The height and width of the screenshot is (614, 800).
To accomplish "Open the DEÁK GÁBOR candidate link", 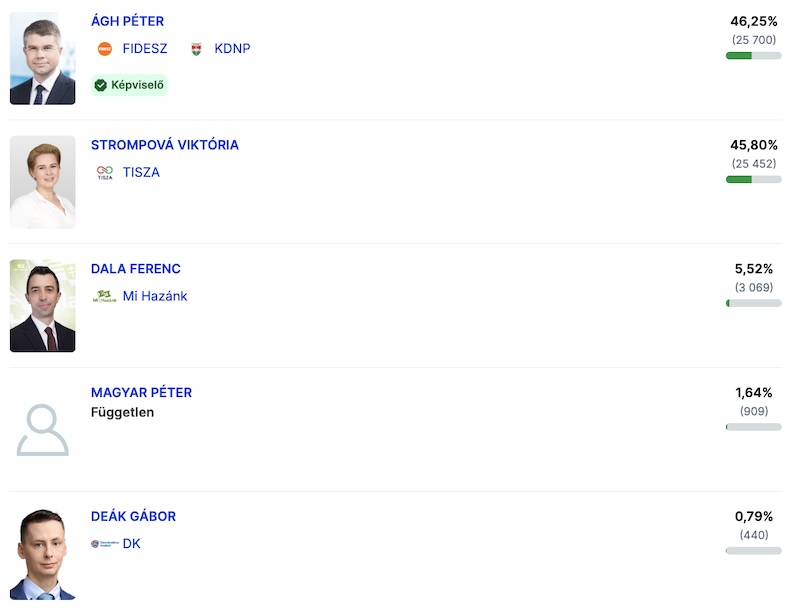I will click(133, 517).
